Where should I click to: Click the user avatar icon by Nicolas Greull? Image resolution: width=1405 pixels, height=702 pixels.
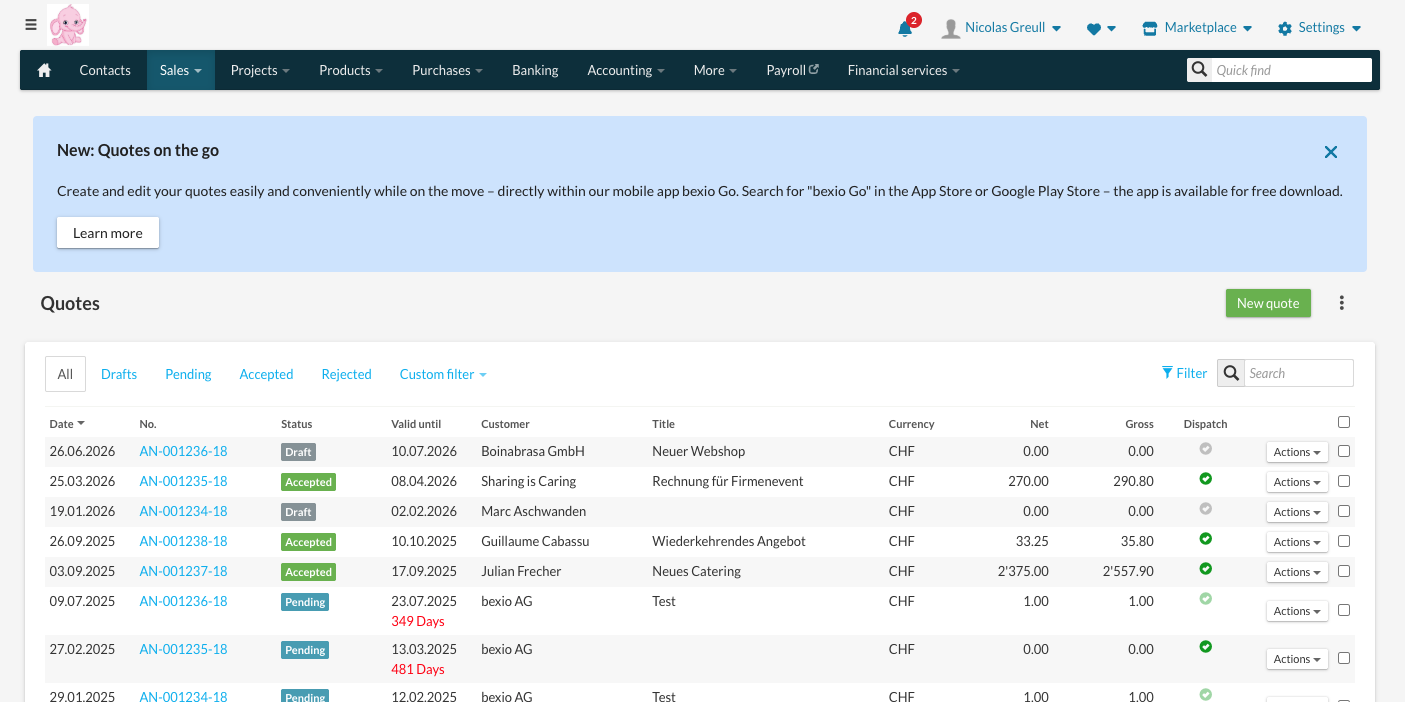(x=951, y=29)
